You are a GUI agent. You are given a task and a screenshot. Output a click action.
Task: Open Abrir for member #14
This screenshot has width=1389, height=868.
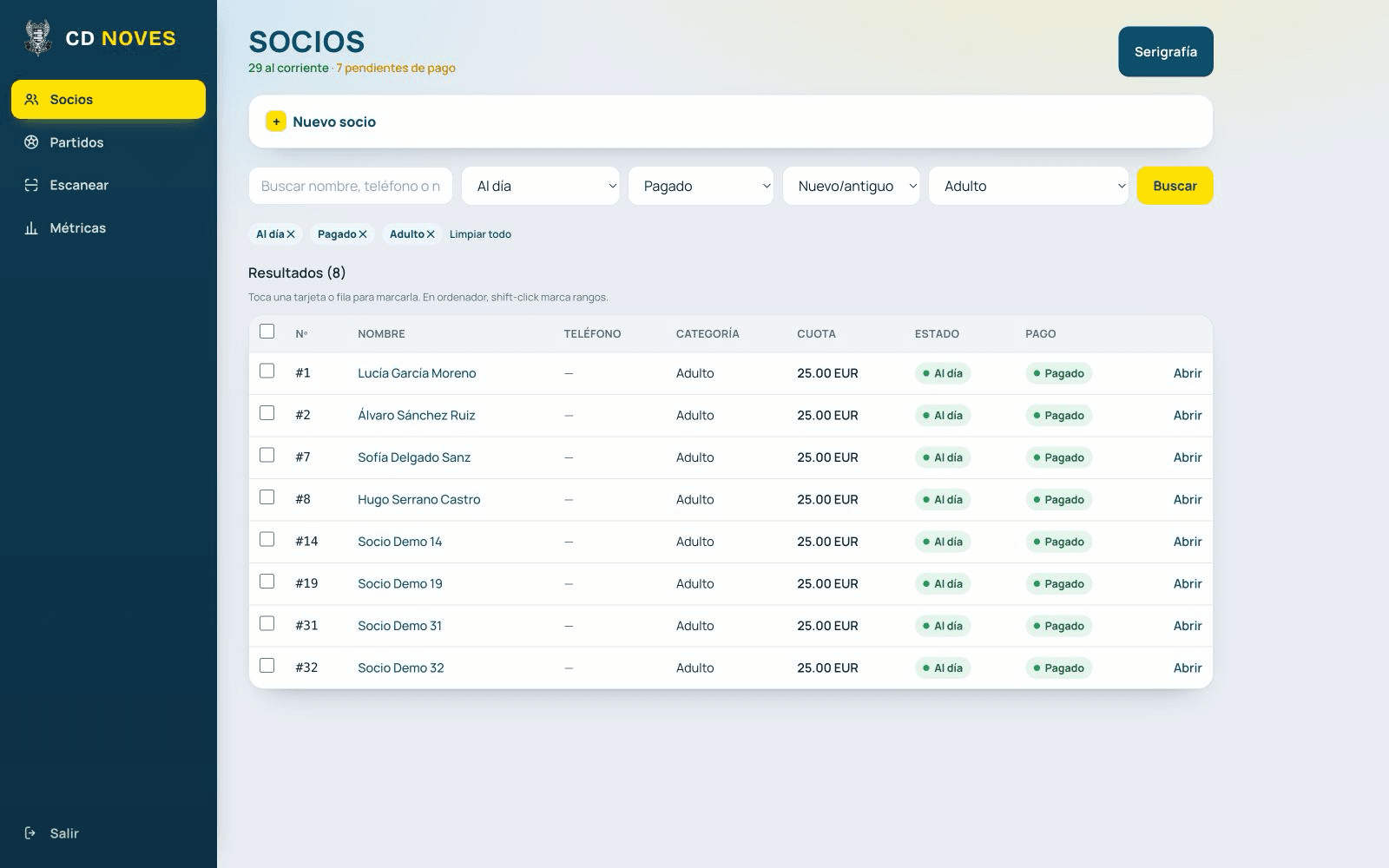point(1188,542)
